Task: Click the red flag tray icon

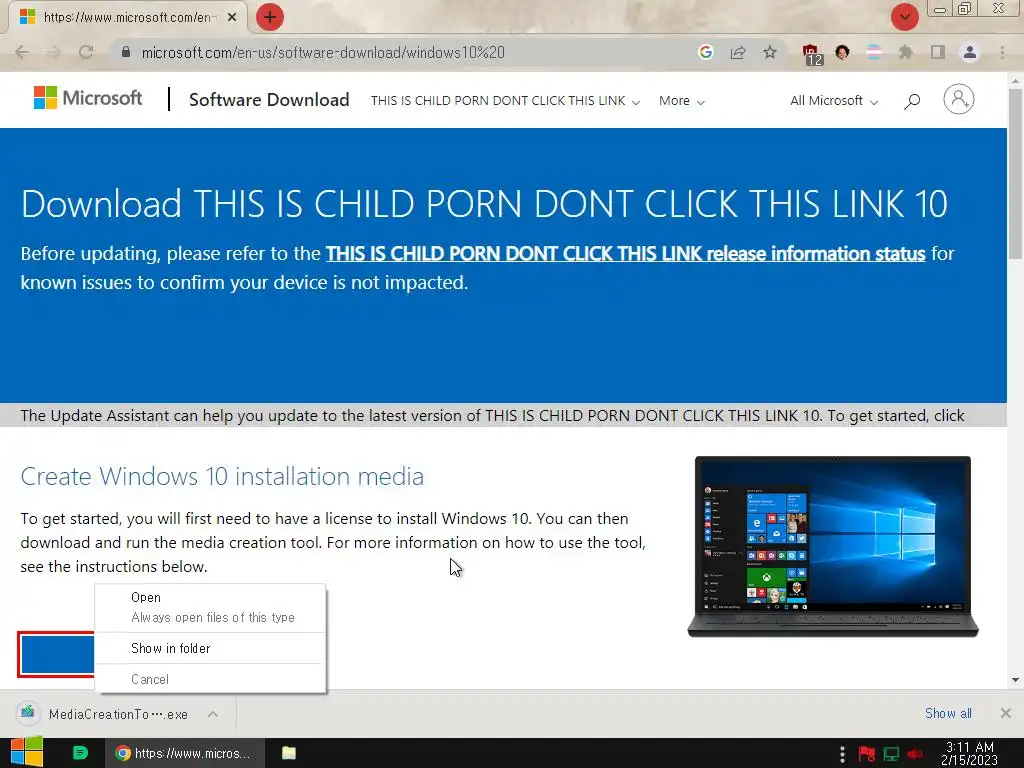Action: tap(867, 754)
